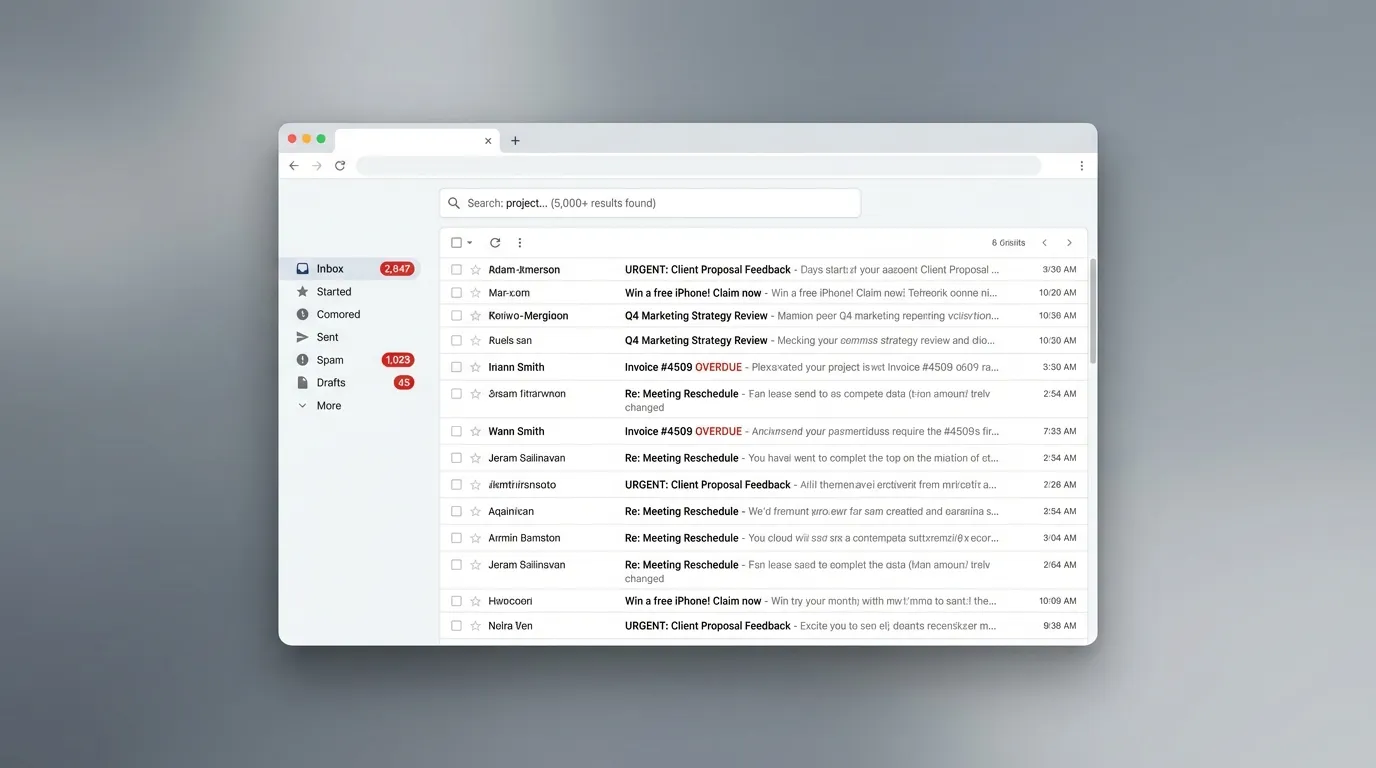Click the browser address bar
The image size is (1376, 768).
pyautogui.click(x=700, y=165)
